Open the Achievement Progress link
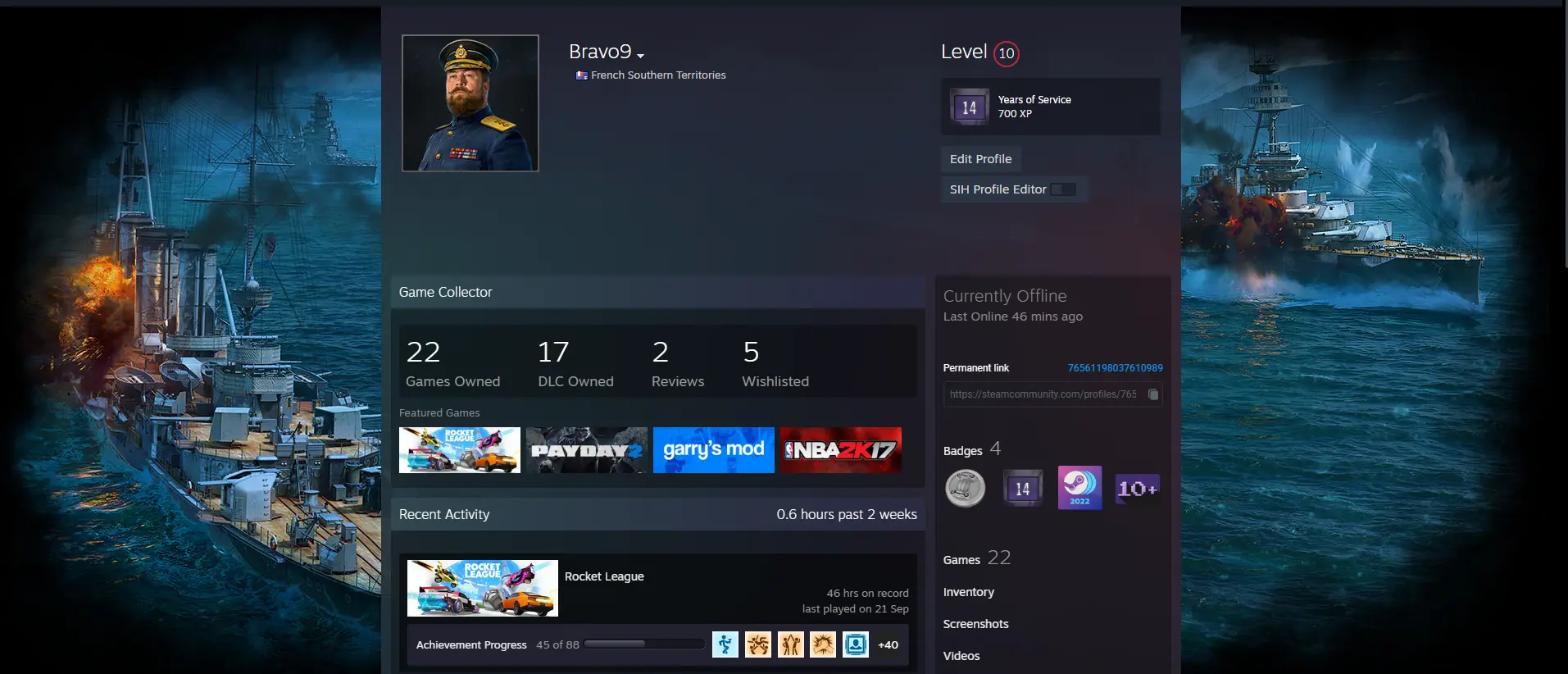This screenshot has height=674, width=1568. pos(471,645)
